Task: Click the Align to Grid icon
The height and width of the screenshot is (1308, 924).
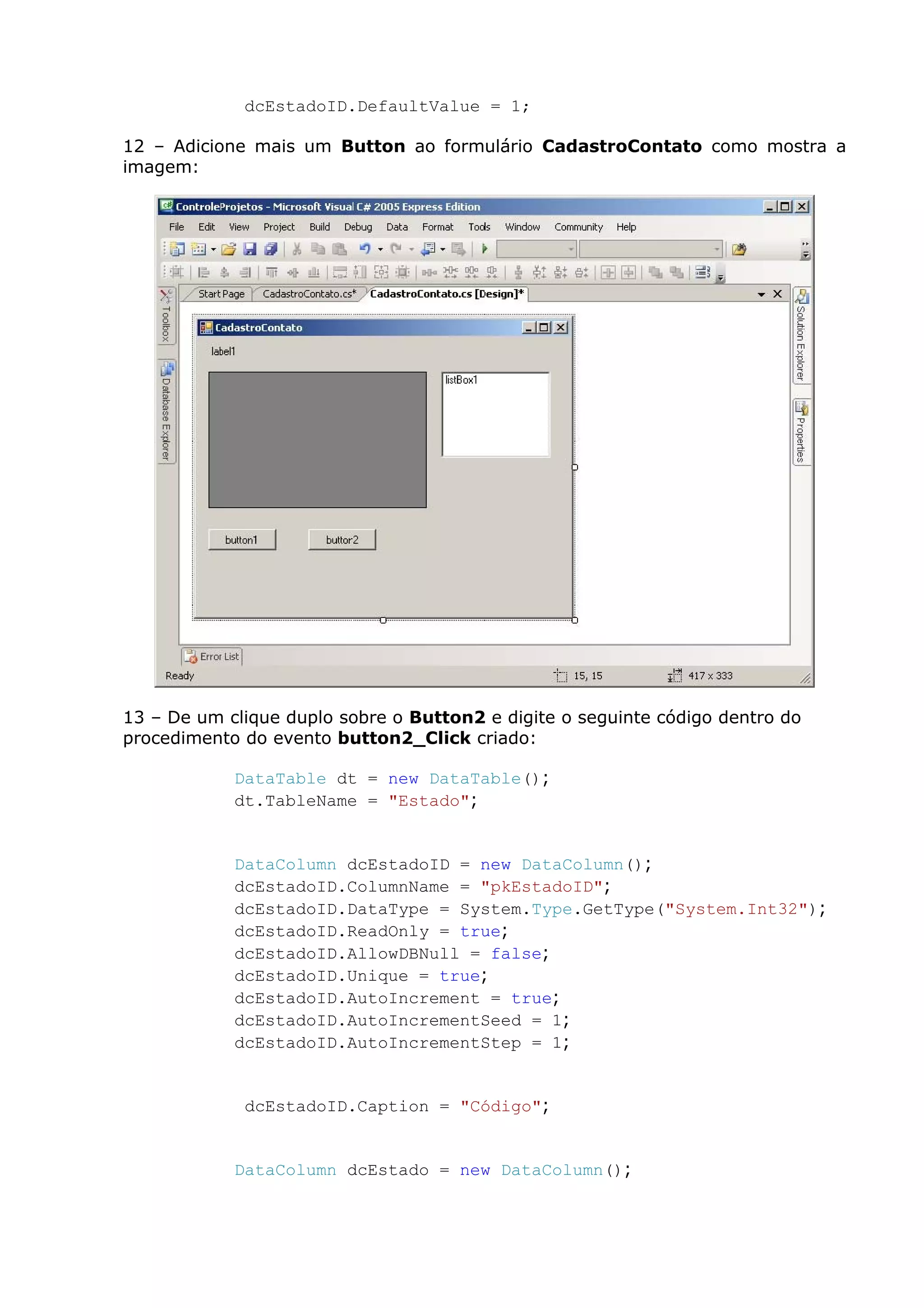Action: (178, 272)
